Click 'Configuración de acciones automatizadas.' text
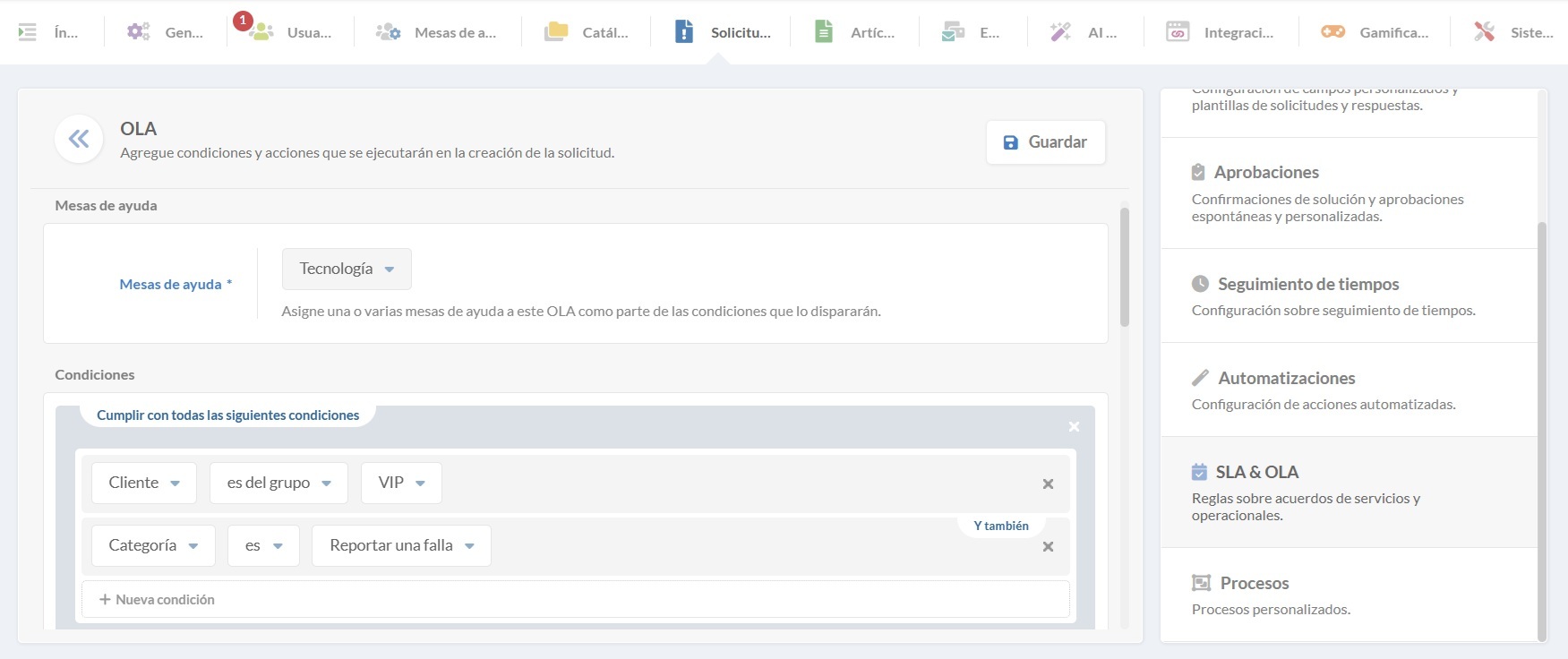The height and width of the screenshot is (659, 1568). click(1324, 405)
